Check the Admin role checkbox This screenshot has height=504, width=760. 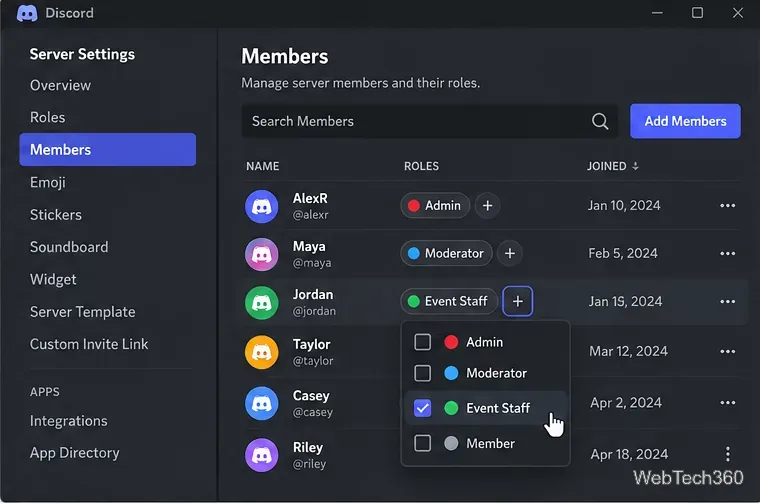(x=422, y=342)
